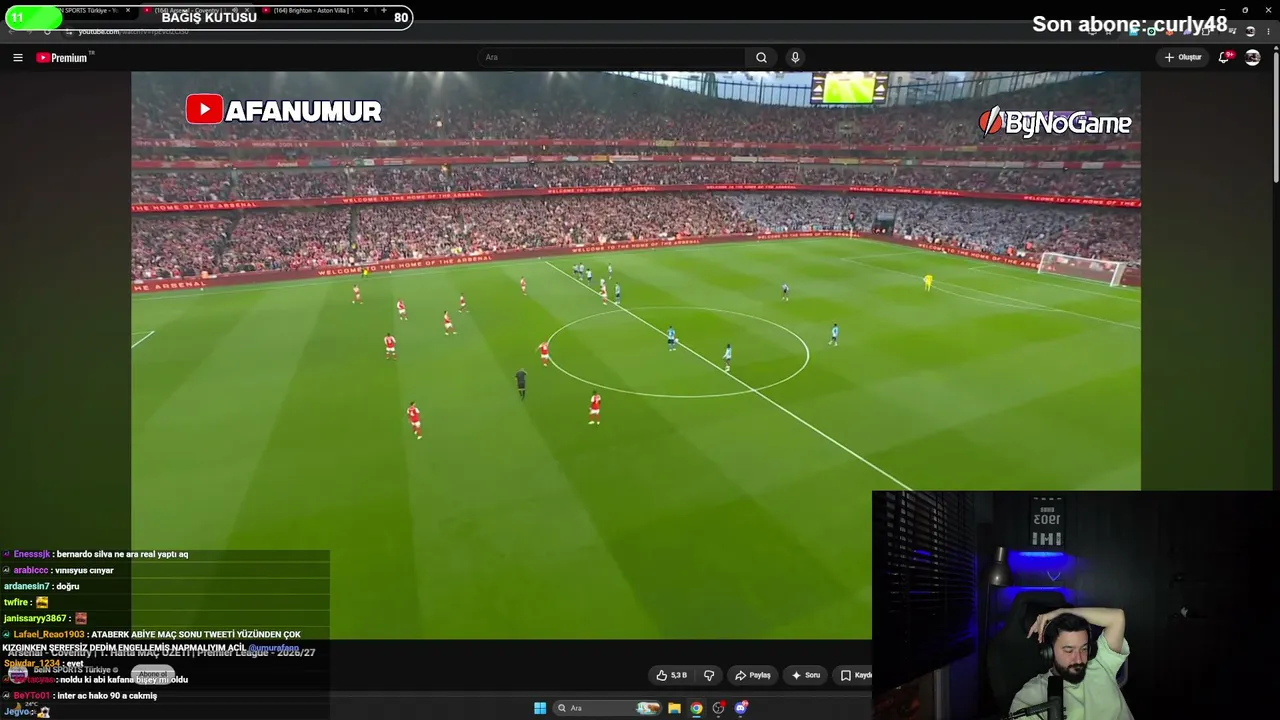Open the YouTube hamburger guide menu
This screenshot has width=1280, height=720.
(18, 58)
